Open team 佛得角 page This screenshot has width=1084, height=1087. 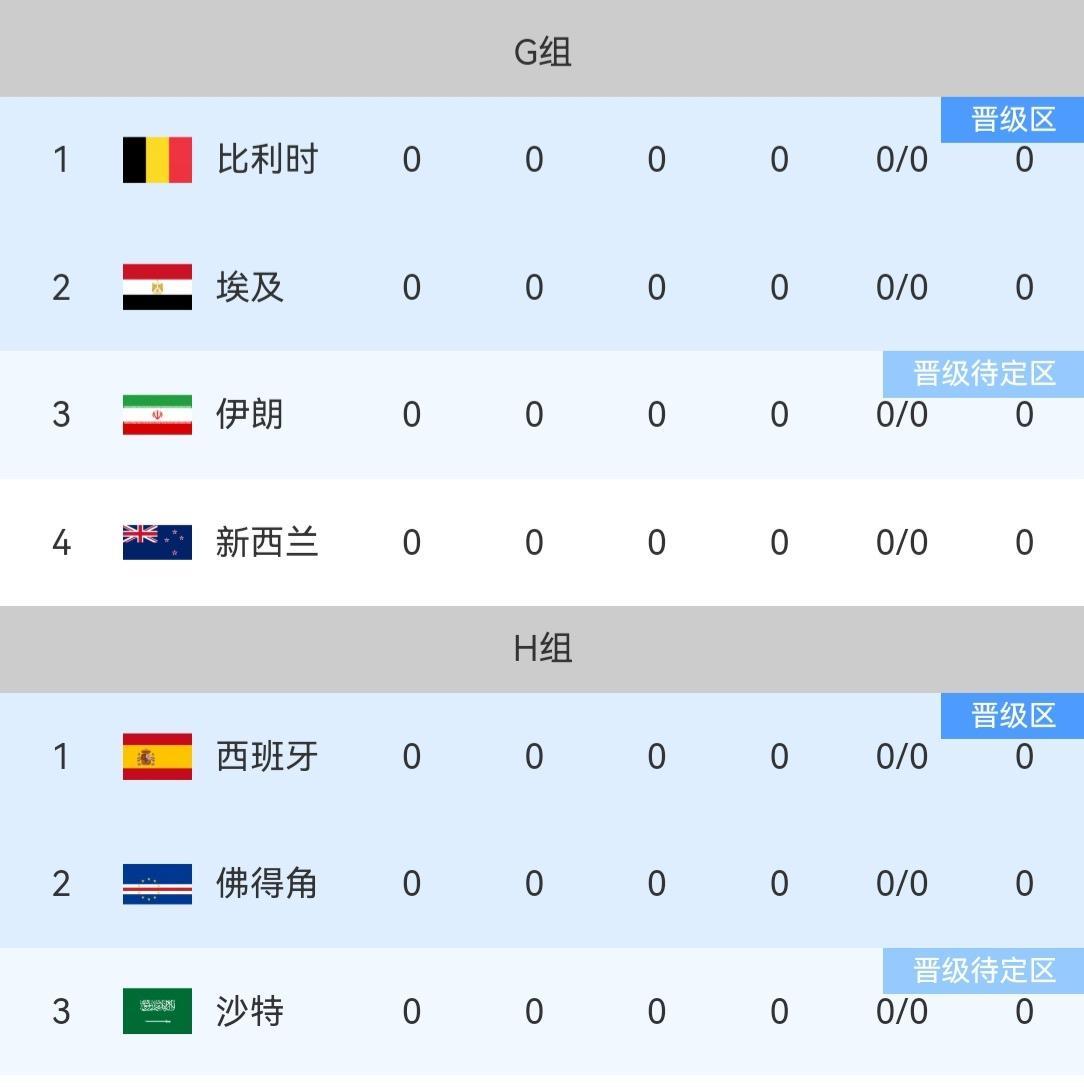click(x=267, y=884)
